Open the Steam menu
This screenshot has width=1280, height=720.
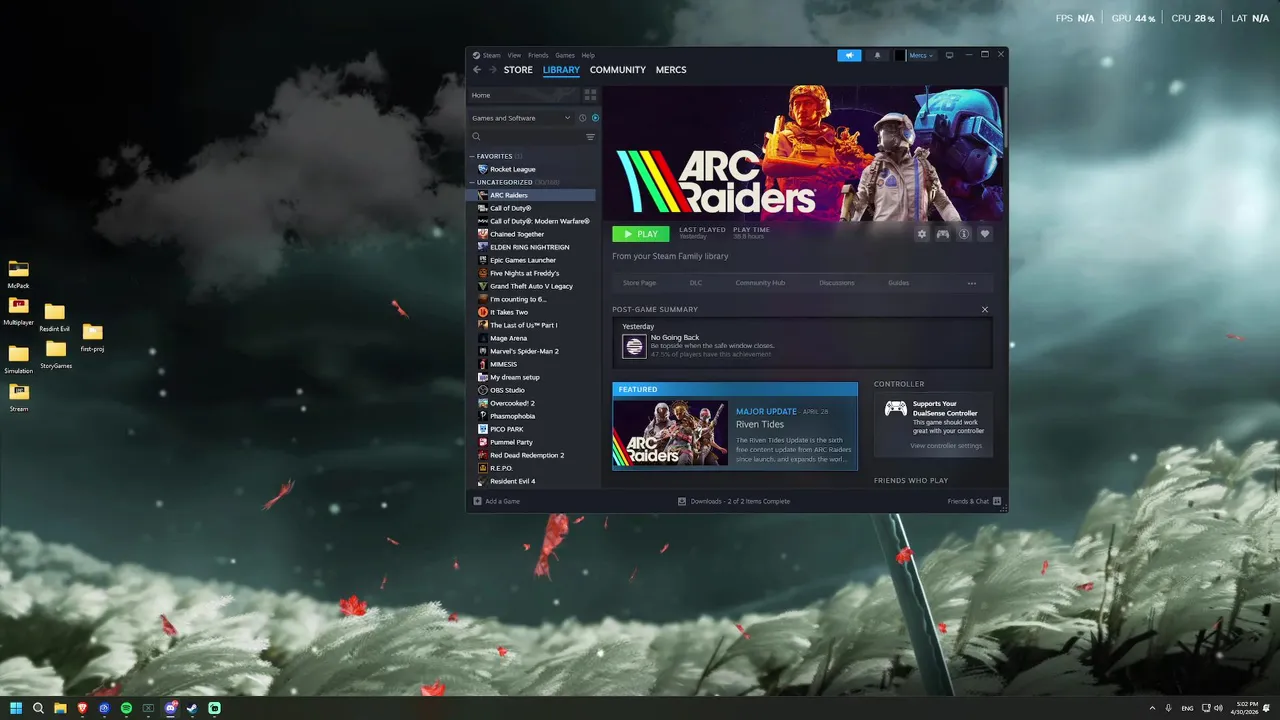click(487, 55)
